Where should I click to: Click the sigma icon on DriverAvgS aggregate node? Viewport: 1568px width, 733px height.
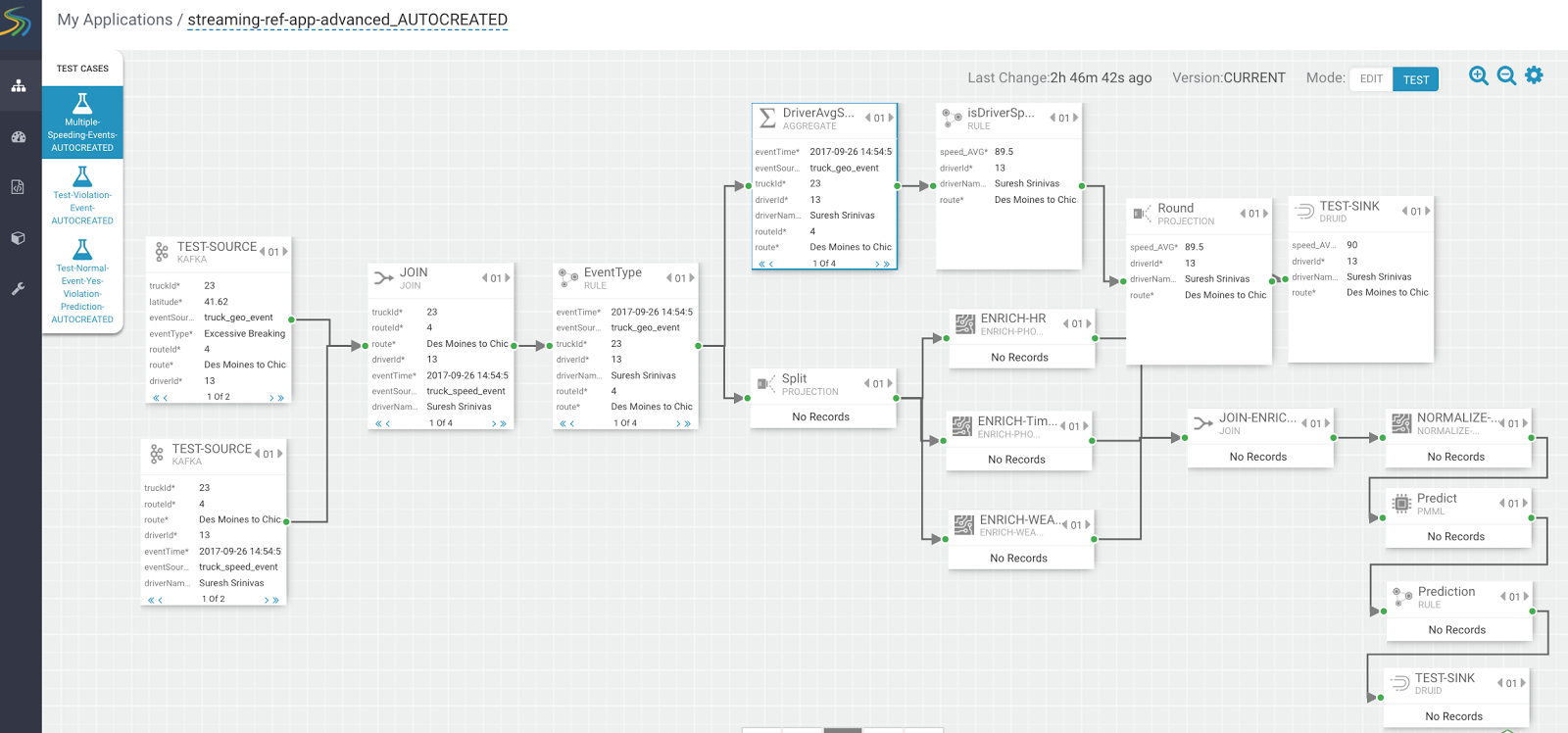[767, 119]
